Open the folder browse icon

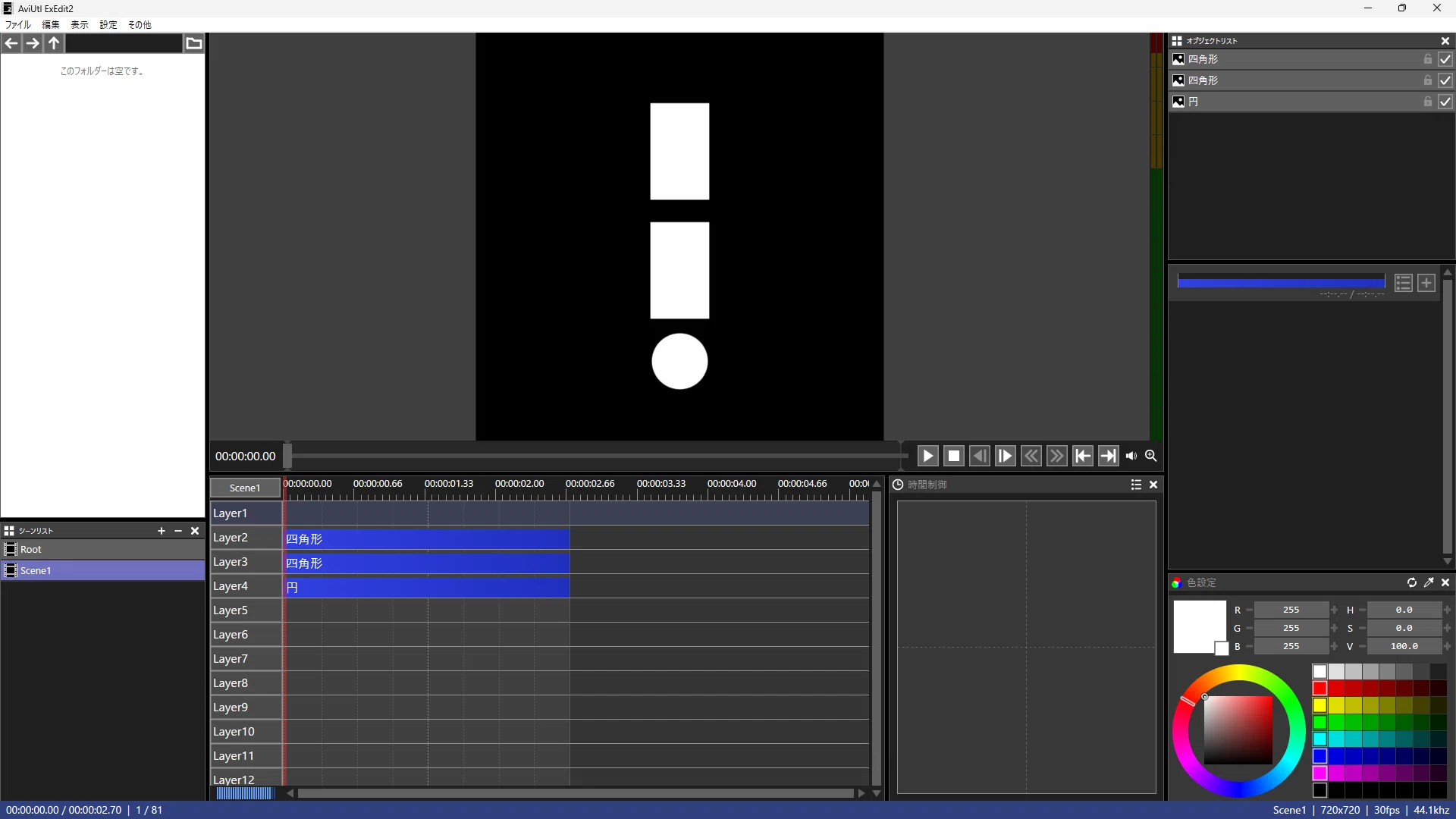(x=194, y=43)
